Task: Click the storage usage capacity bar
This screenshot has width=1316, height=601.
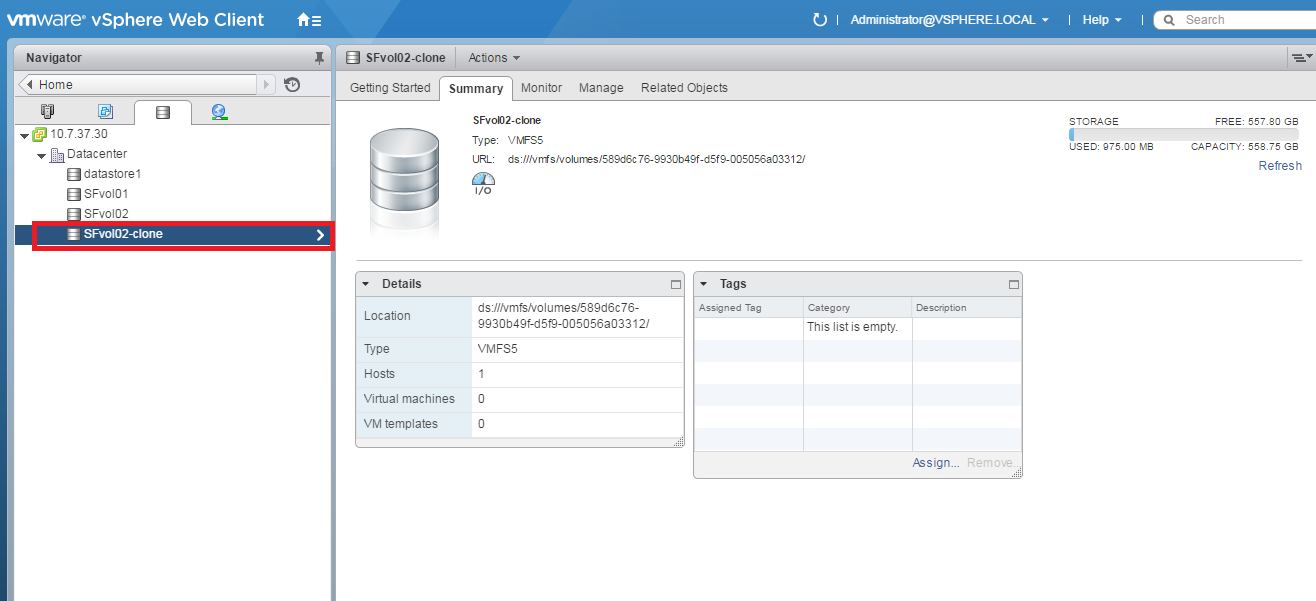Action: 1184,134
